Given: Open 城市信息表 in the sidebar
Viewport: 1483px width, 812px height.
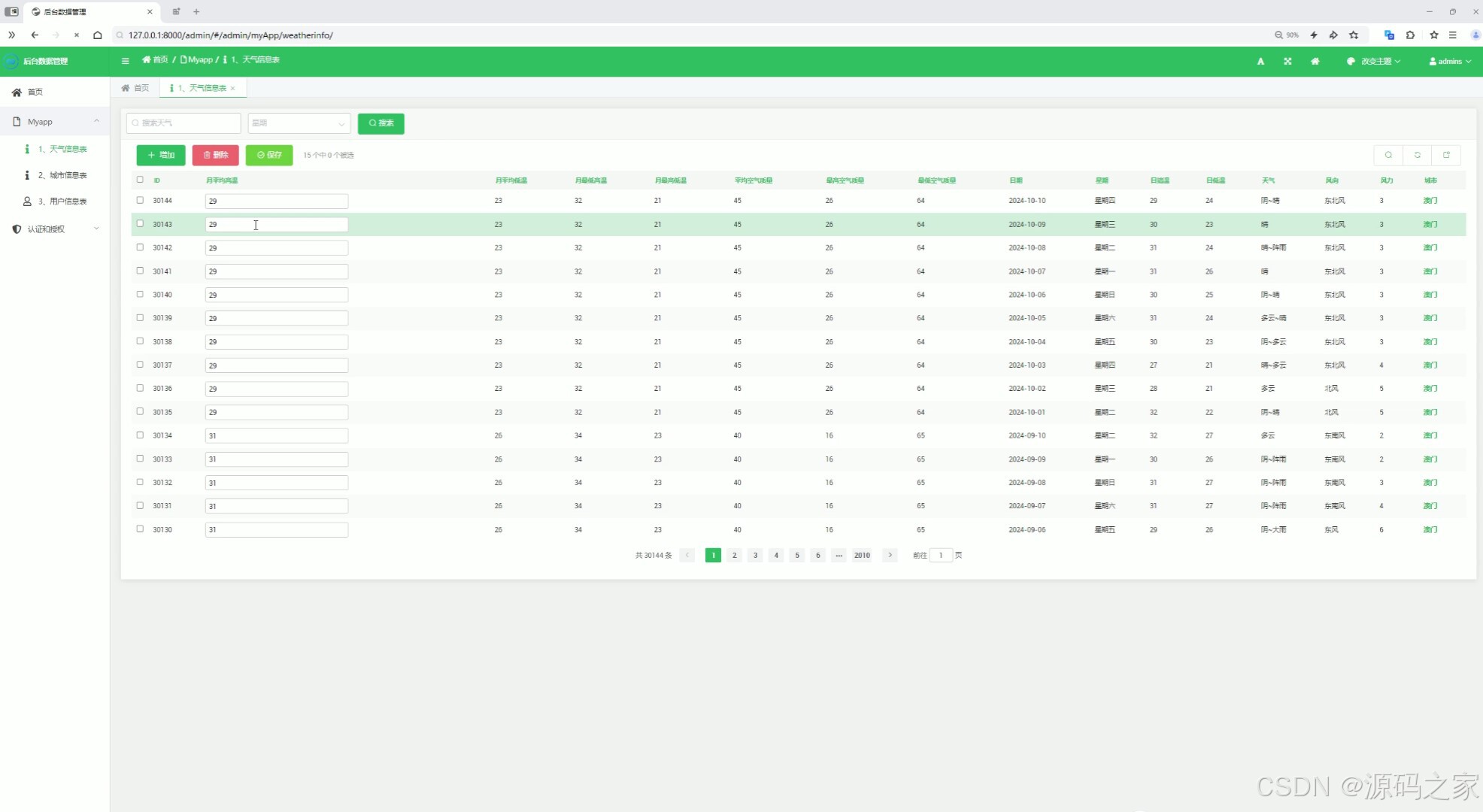Looking at the screenshot, I should [62, 175].
